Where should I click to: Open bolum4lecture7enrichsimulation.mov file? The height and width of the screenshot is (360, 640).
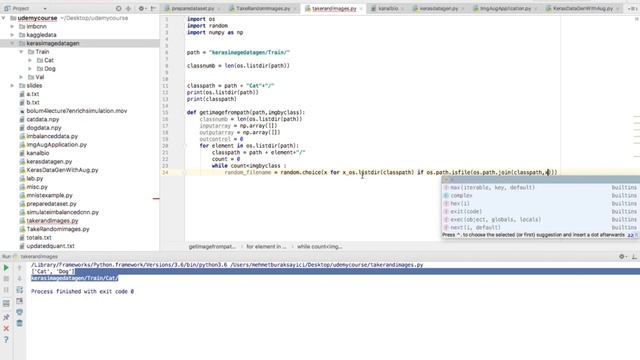(77, 111)
